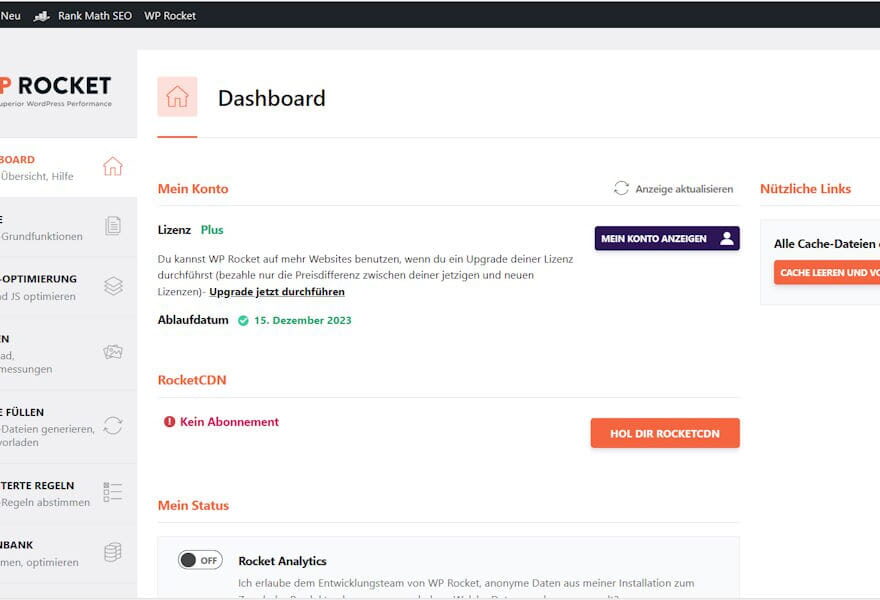Click the Rocket Analytics label
This screenshot has height=600, width=880.
point(282,561)
